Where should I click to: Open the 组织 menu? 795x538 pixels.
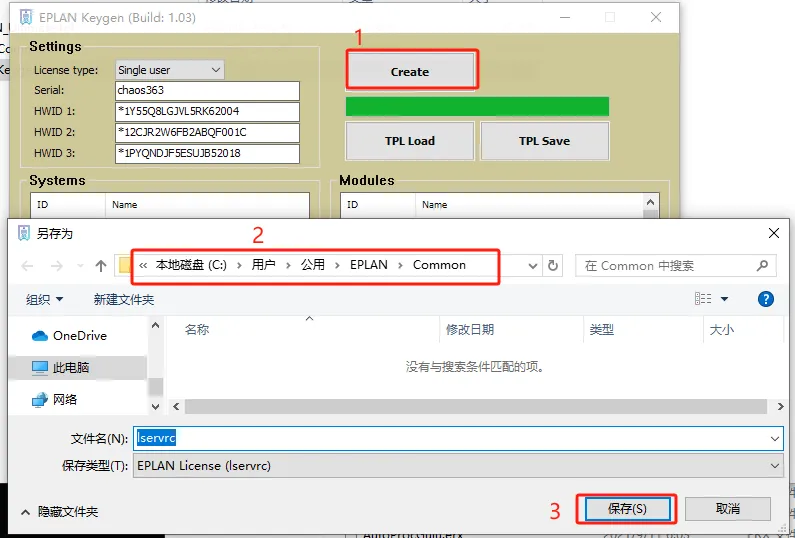tap(45, 299)
